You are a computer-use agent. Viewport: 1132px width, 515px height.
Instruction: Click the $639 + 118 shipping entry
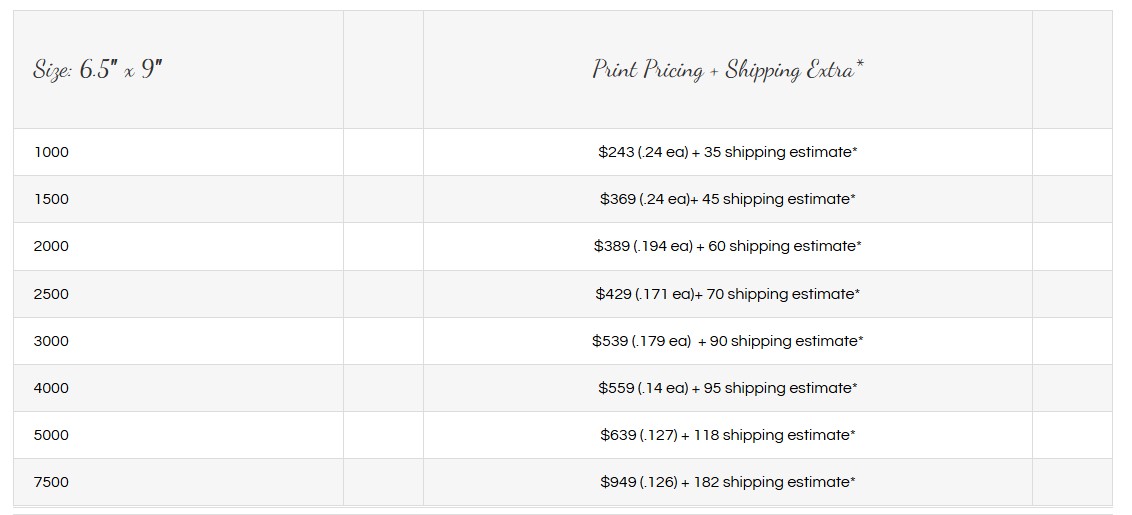point(727,435)
